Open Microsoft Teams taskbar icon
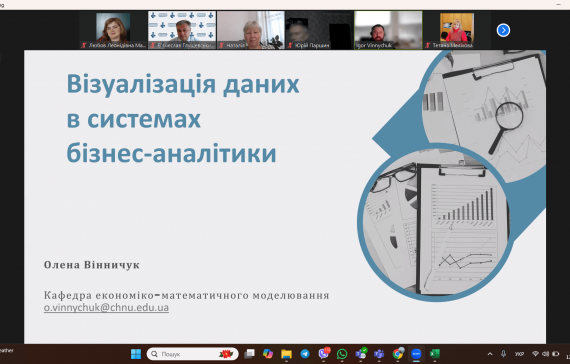Image resolution: width=570 pixels, height=364 pixels. 379,354
